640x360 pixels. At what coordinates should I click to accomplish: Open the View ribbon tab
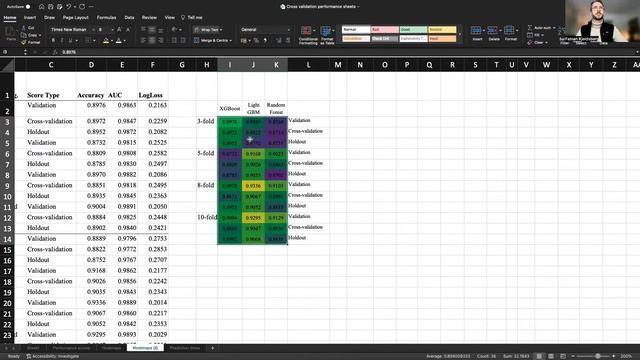tap(170, 18)
